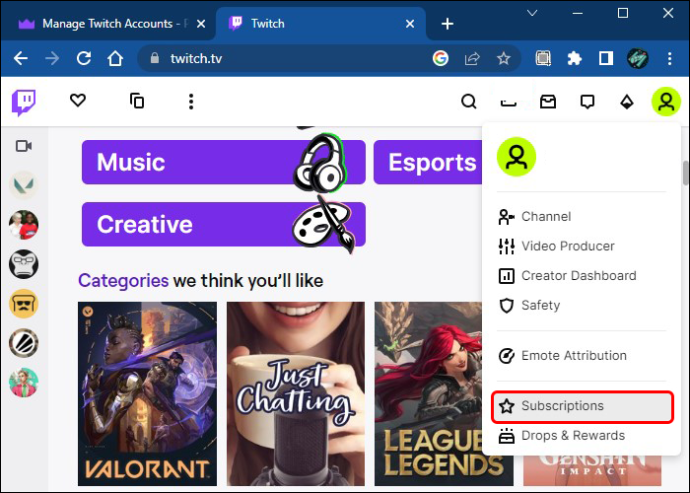Click the Music category button
Screen dimensions: 690x493
coord(224,162)
